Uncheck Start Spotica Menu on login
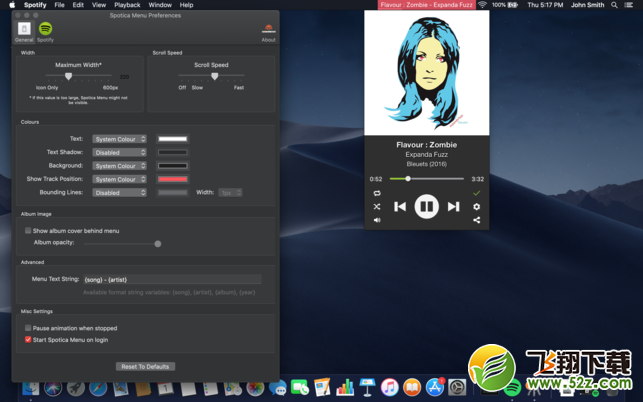 (x=28, y=340)
